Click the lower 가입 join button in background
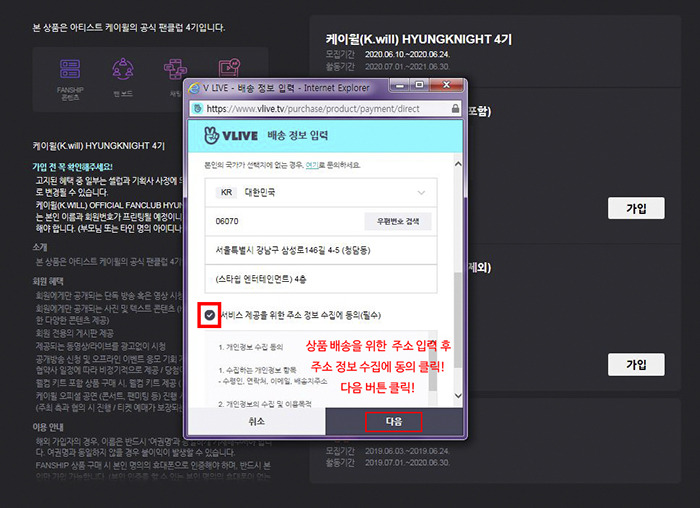 636,365
